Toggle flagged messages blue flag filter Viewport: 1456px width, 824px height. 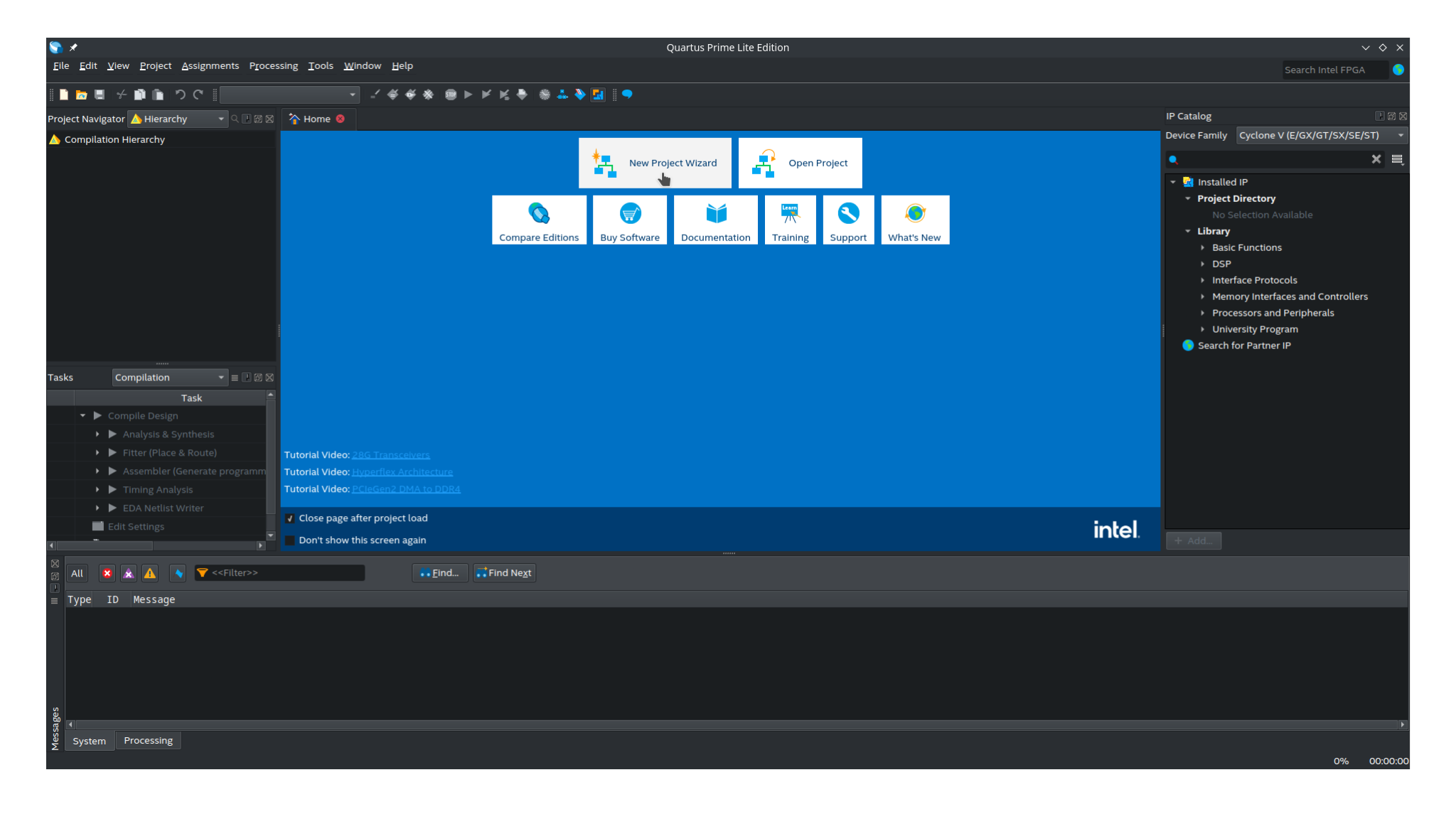coord(178,573)
